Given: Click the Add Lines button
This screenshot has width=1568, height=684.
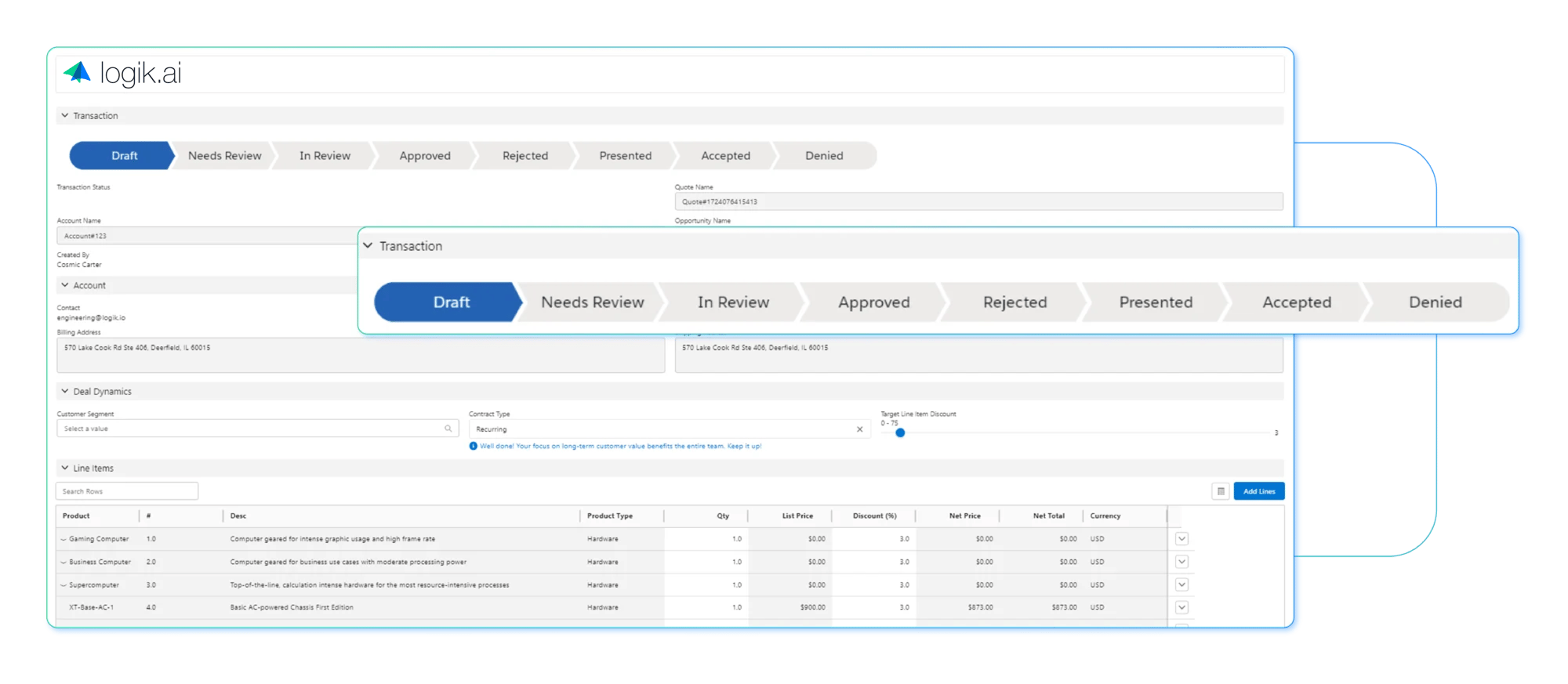Looking at the screenshot, I should 1259,491.
